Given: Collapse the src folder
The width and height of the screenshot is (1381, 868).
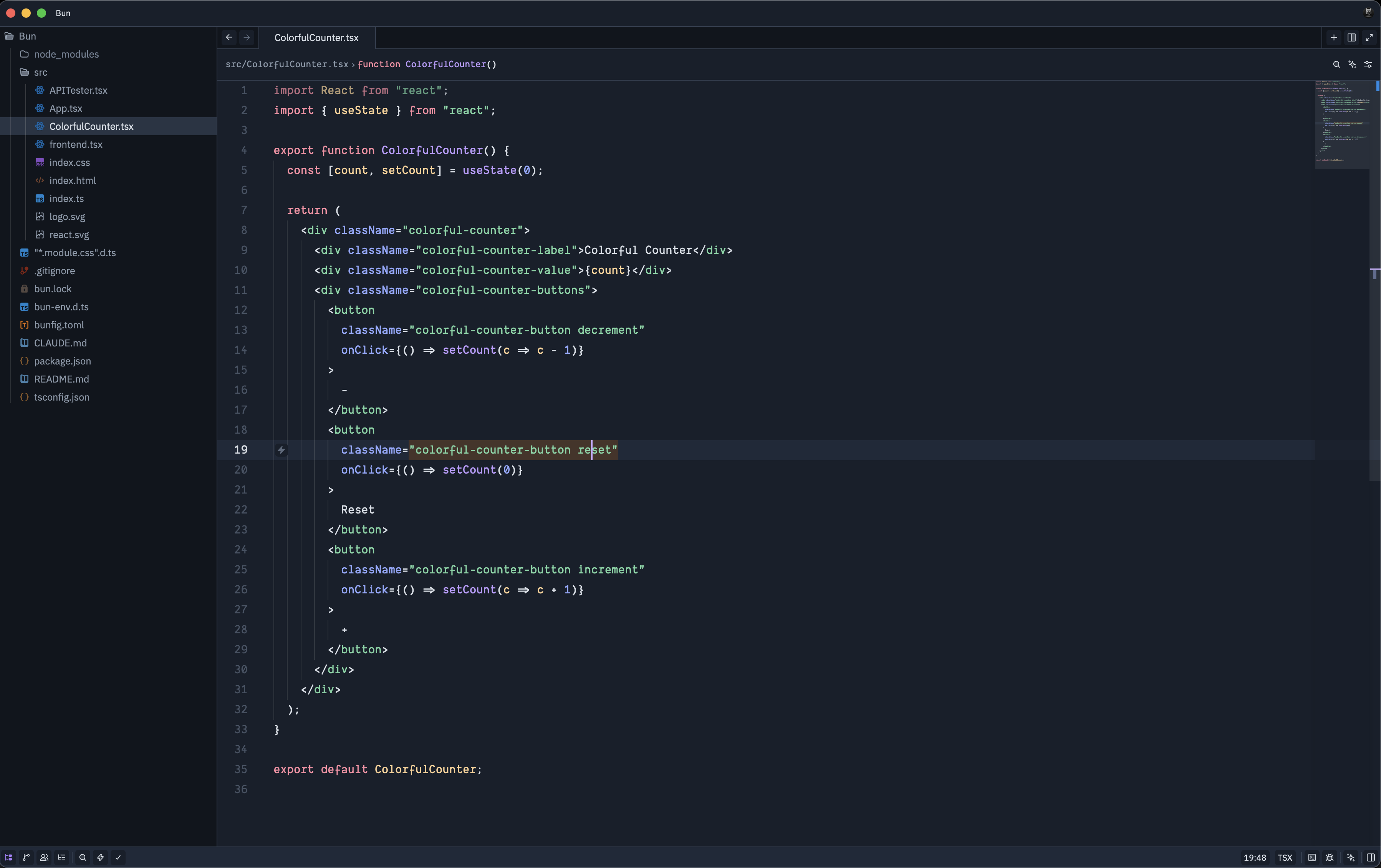Looking at the screenshot, I should pyautogui.click(x=108, y=72).
